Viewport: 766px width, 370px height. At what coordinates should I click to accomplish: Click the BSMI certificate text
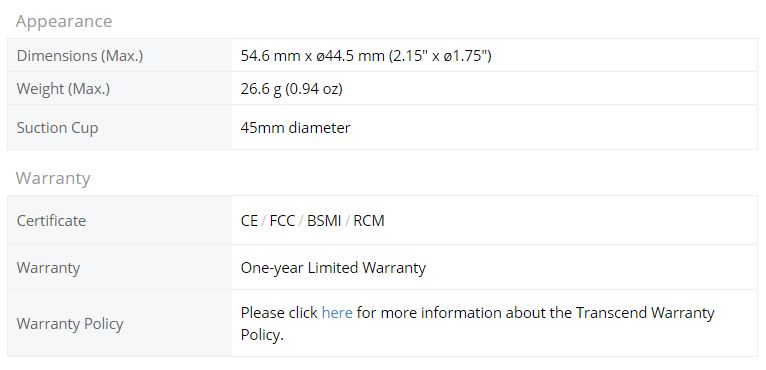click(324, 220)
